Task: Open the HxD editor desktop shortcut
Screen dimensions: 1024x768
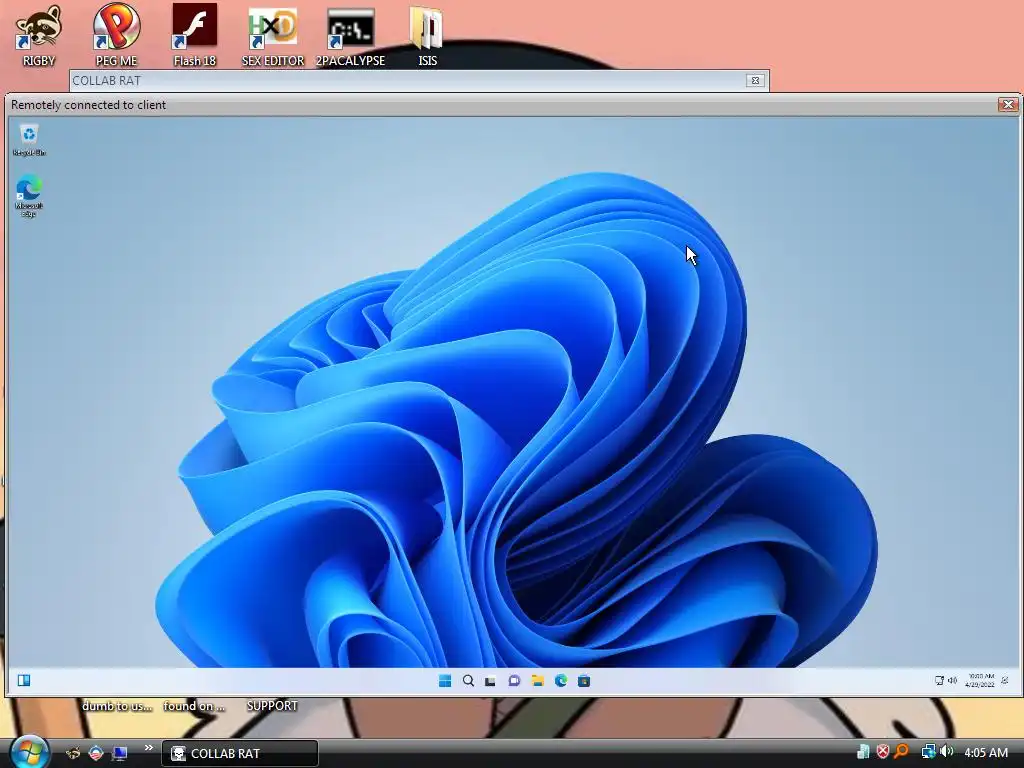Action: (x=273, y=36)
